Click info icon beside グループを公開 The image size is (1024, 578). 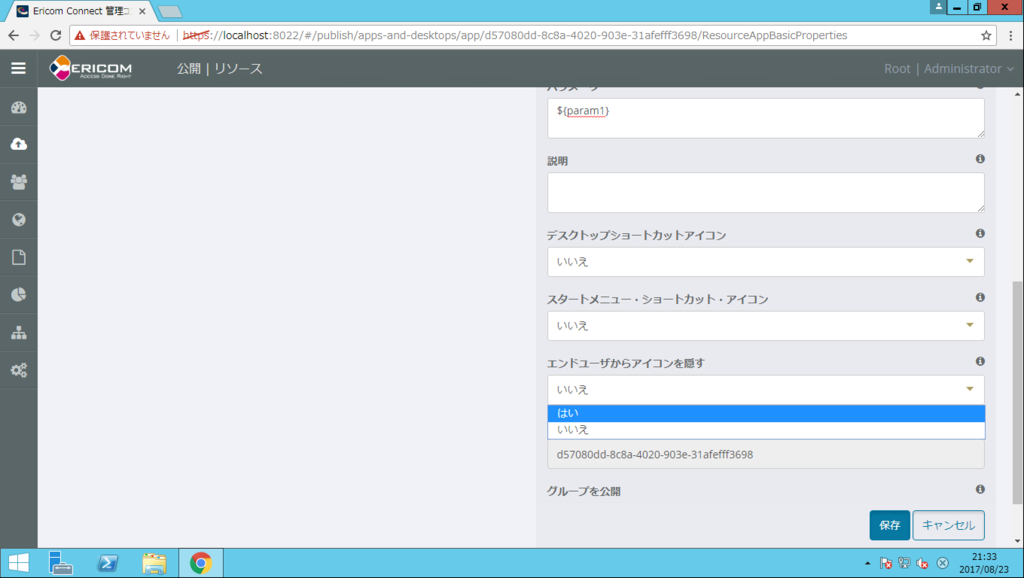click(x=980, y=489)
